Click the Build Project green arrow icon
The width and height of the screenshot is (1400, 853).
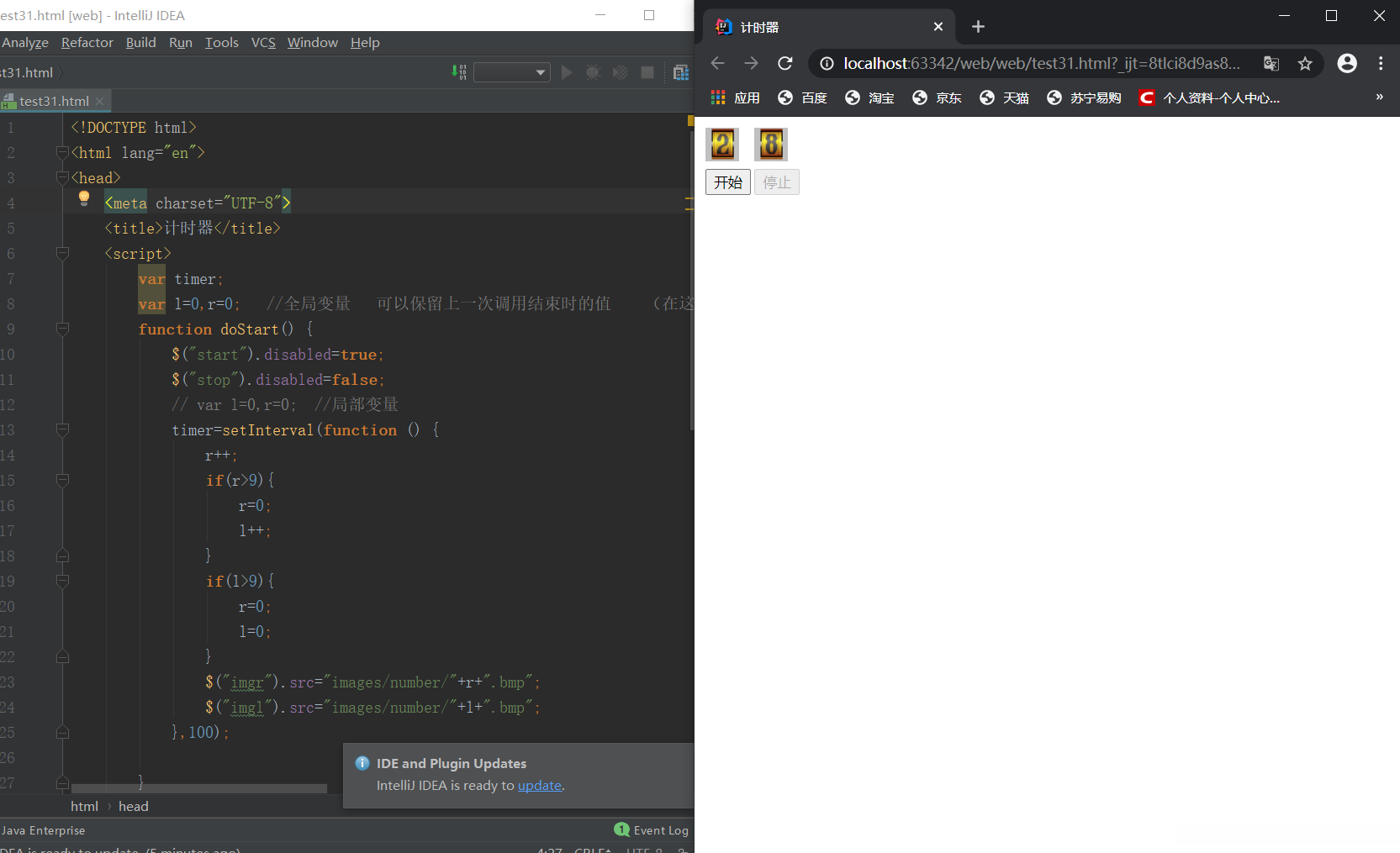[x=458, y=72]
